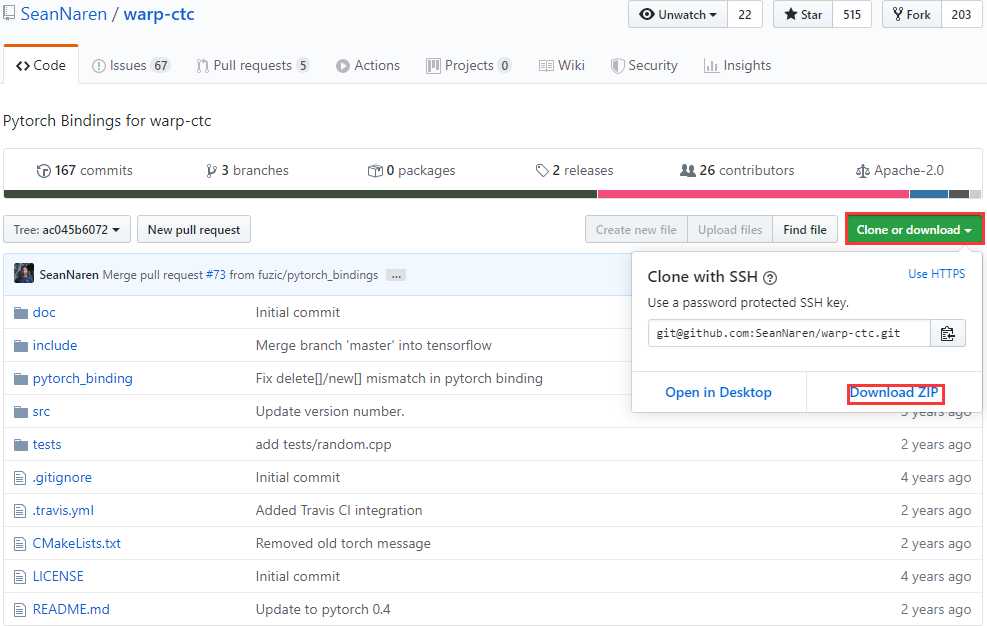Click the blue language bar segment

928,194
